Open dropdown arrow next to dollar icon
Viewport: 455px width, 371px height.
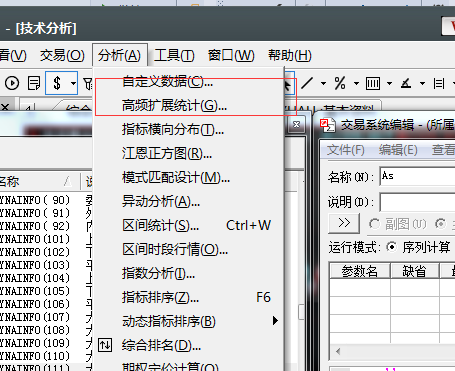tap(73, 83)
